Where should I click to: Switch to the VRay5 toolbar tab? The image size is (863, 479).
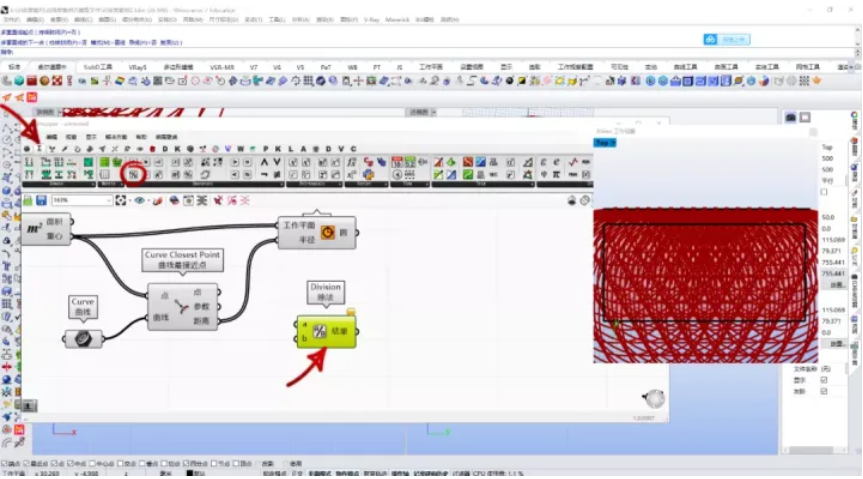(x=138, y=67)
